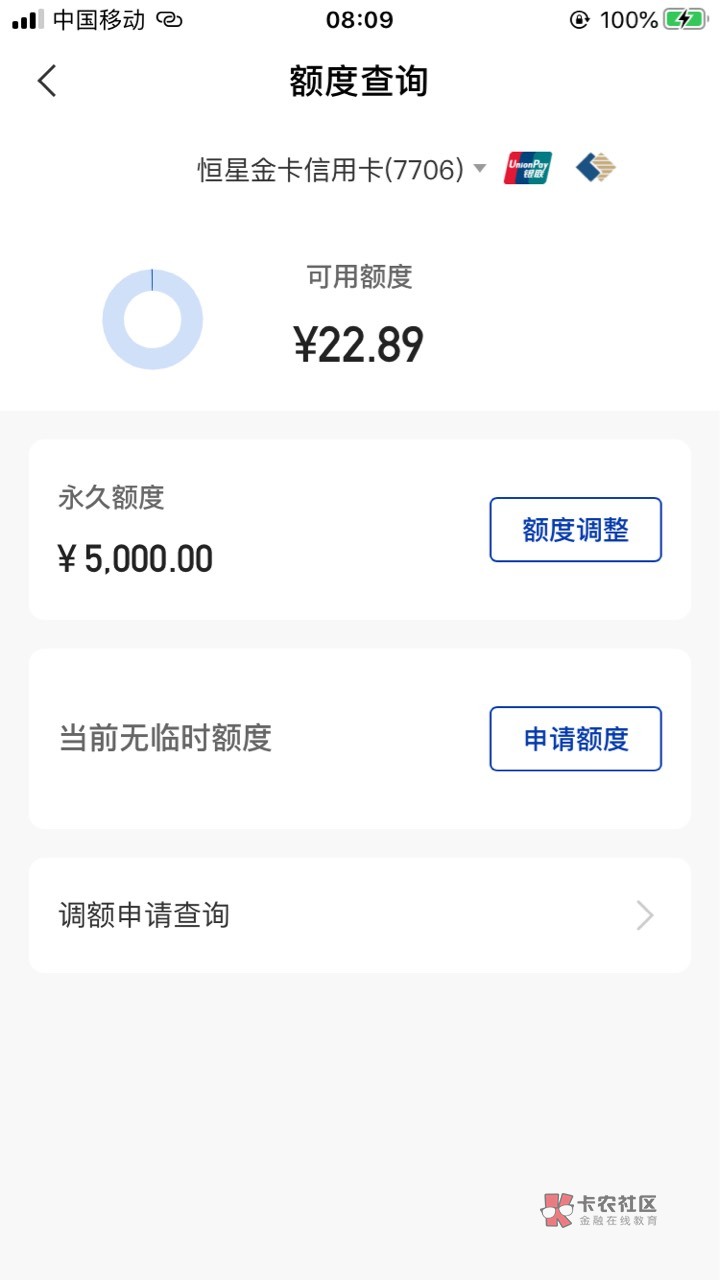
Task: Tap the blue diamond bank logo
Action: pyautogui.click(x=595, y=168)
